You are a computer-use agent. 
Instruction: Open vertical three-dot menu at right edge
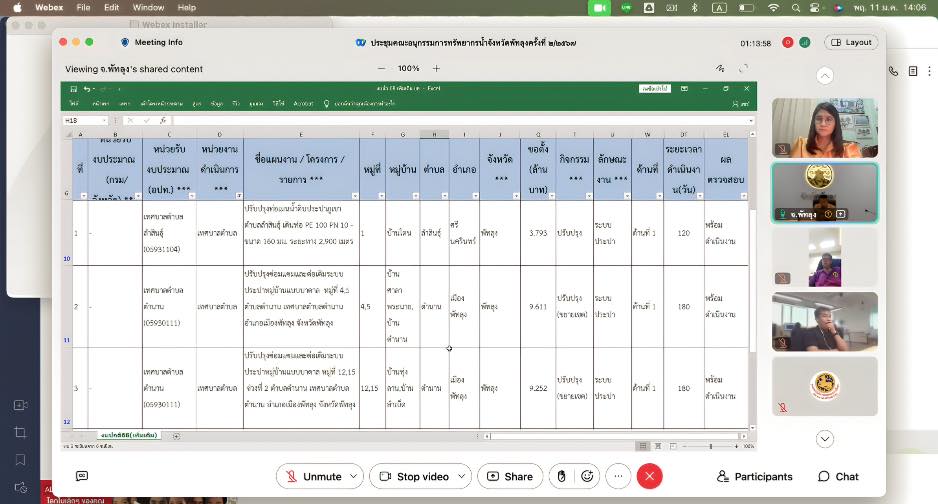(x=929, y=71)
